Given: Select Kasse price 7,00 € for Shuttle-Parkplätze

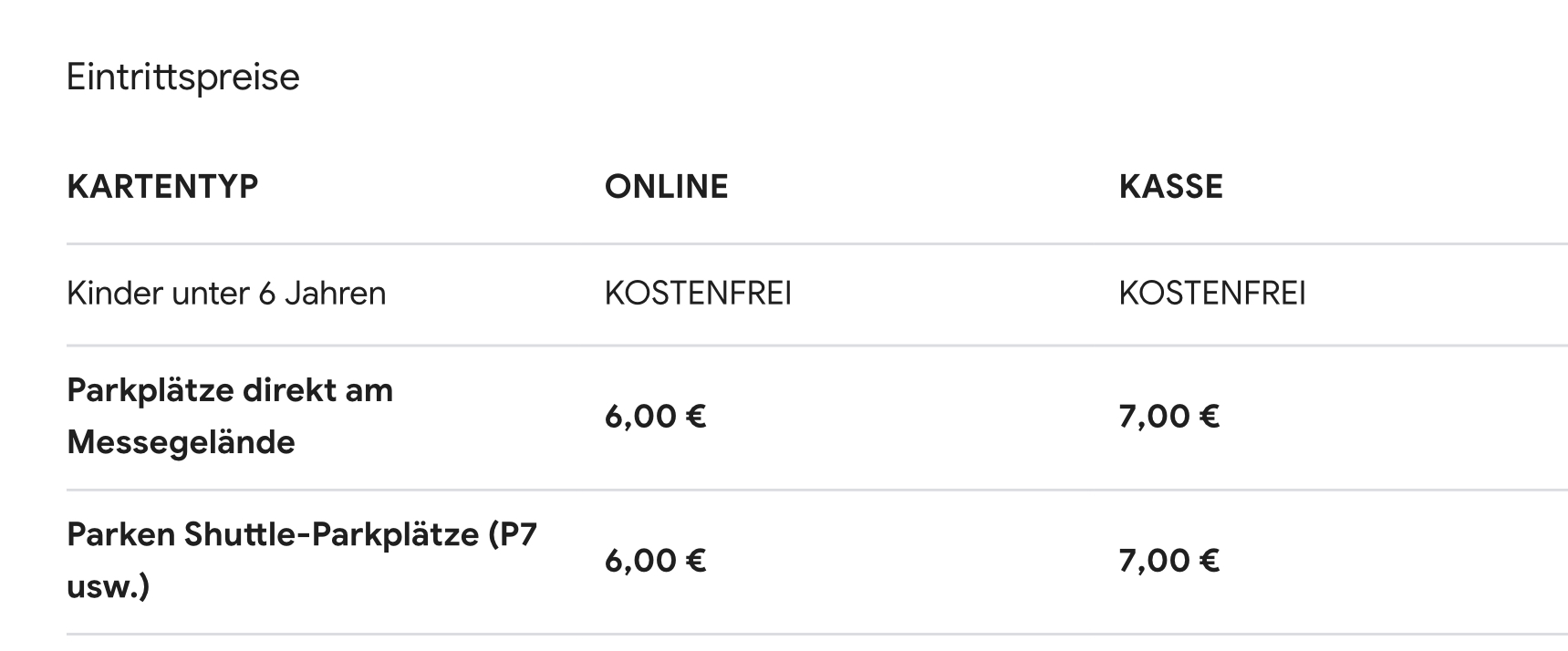Looking at the screenshot, I should click(x=1168, y=561).
